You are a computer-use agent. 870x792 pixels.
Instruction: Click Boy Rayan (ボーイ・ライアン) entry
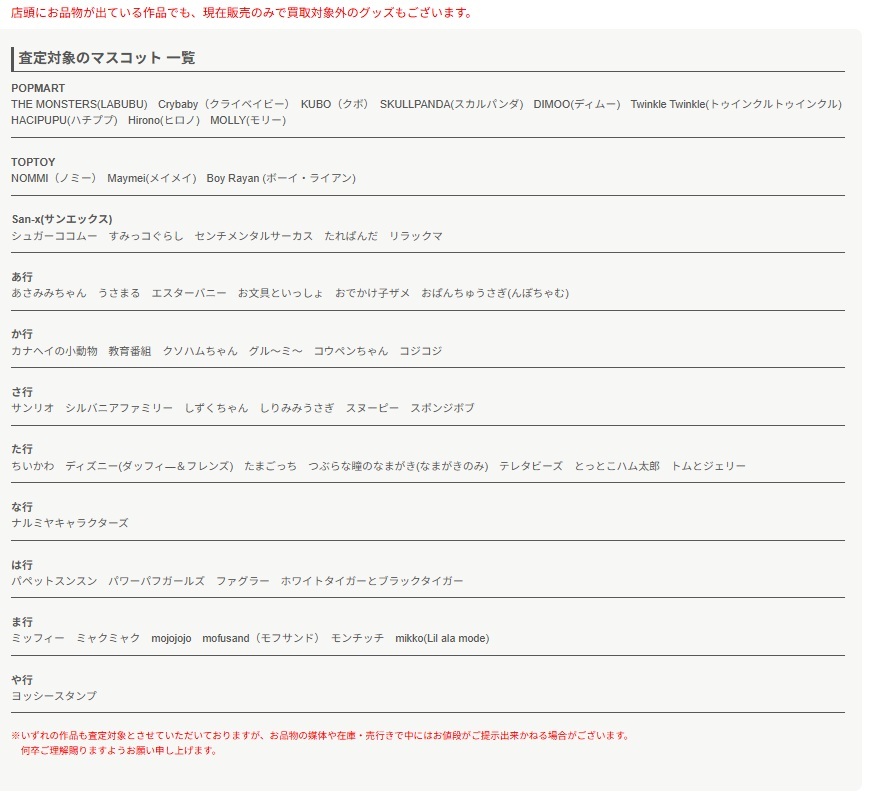pos(281,178)
